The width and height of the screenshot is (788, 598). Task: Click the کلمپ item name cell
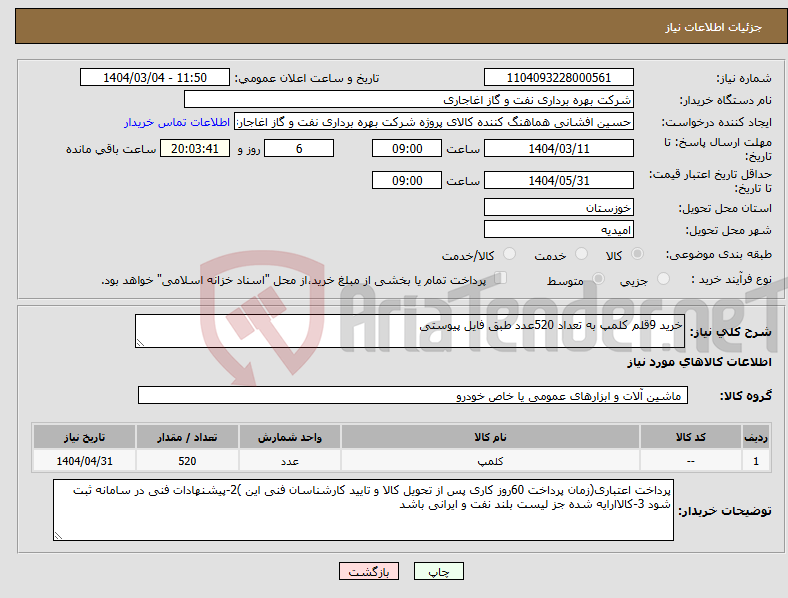[490, 461]
